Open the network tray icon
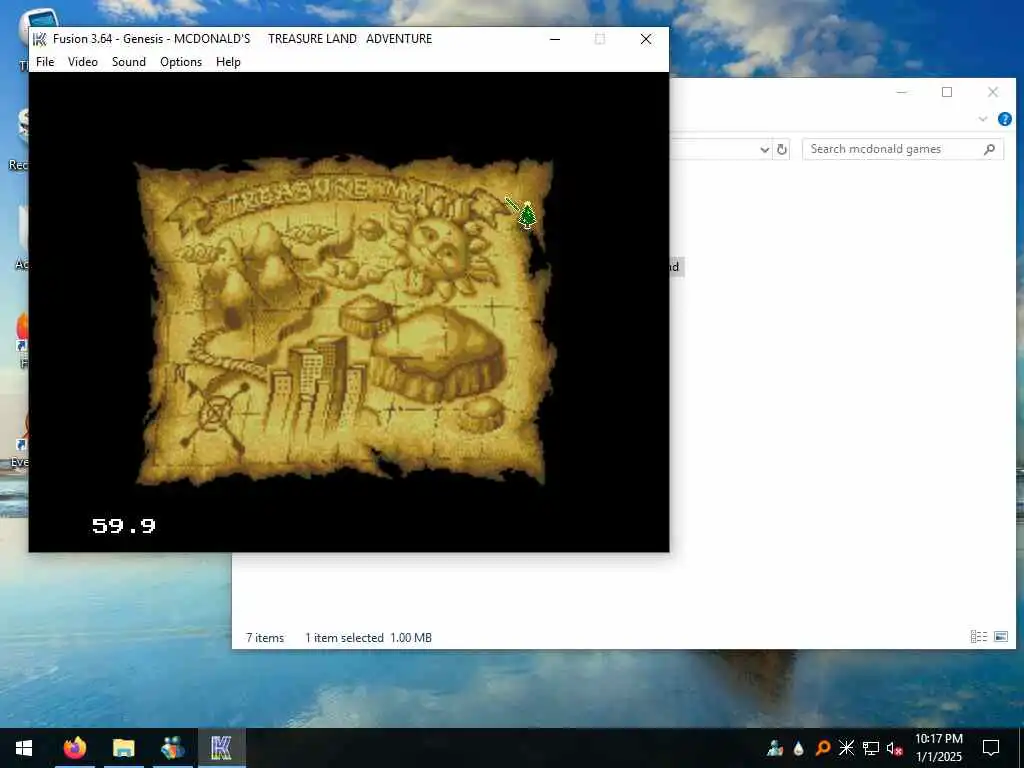The height and width of the screenshot is (768, 1024). (871, 748)
